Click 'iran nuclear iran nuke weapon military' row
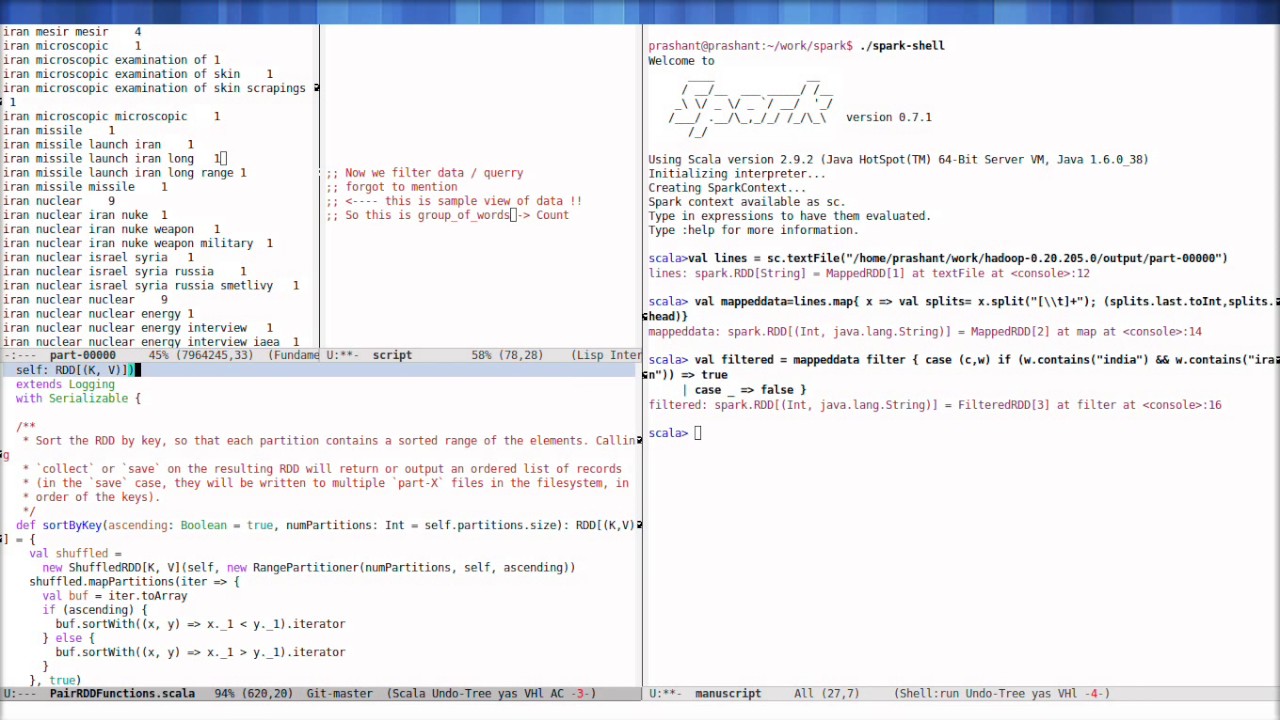 pos(137,243)
